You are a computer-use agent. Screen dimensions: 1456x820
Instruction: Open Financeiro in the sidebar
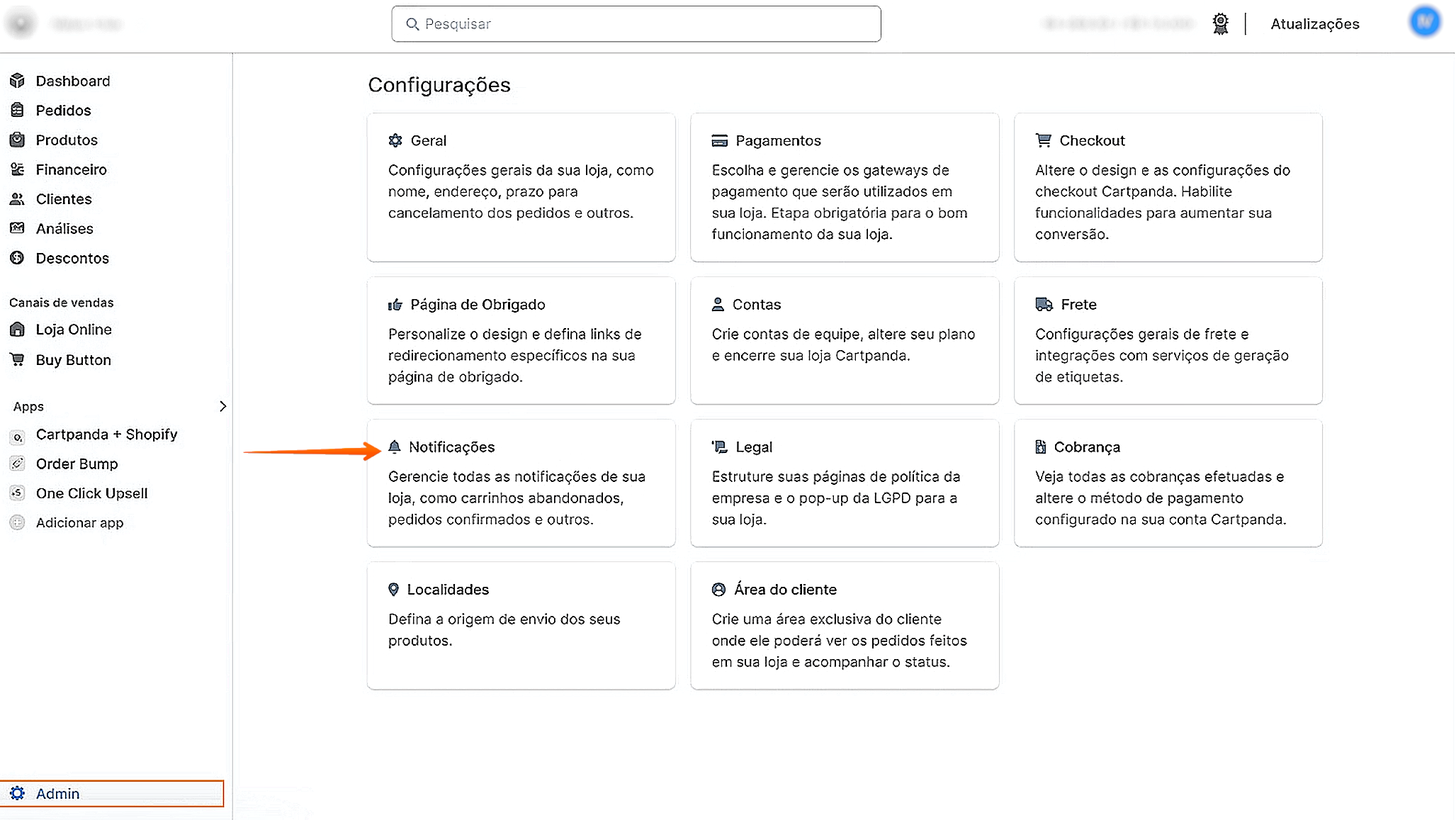[71, 169]
